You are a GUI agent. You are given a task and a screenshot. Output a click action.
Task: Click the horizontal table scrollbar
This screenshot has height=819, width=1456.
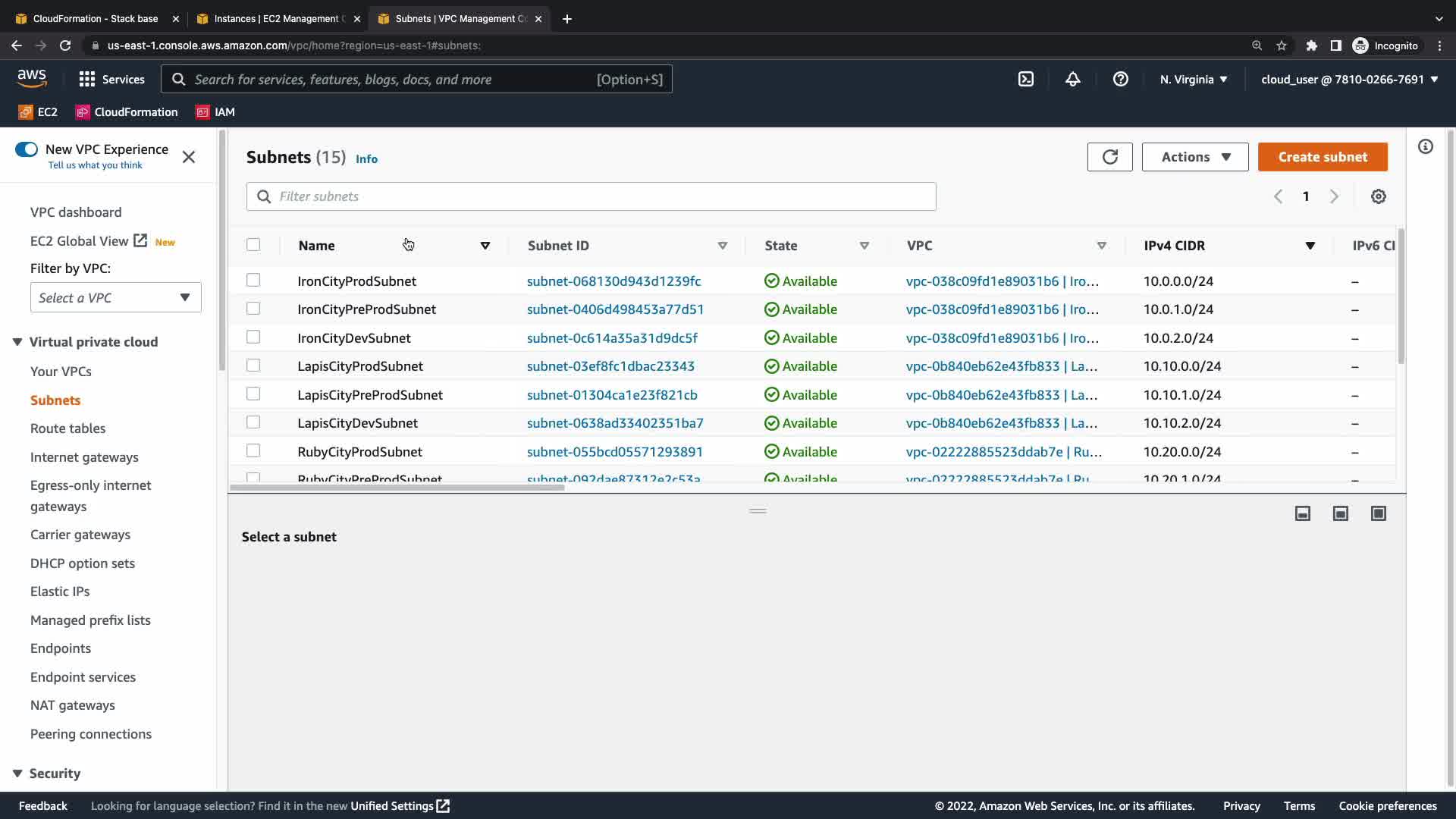pos(397,488)
